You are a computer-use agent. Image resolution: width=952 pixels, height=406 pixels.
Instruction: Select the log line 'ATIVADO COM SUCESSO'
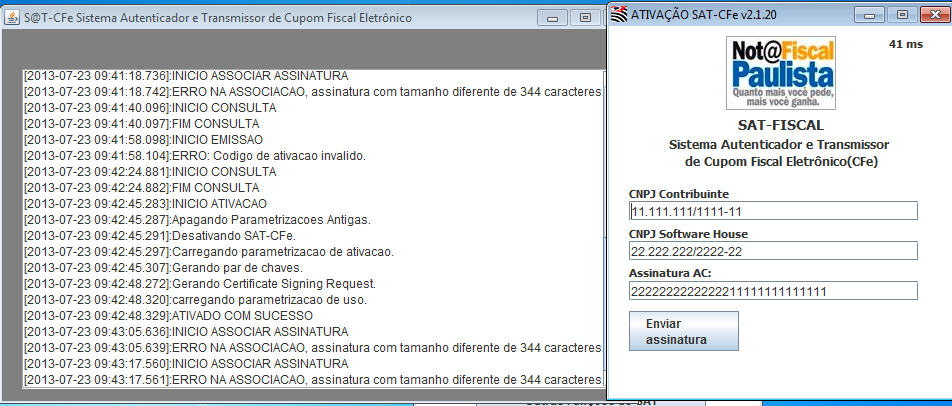click(168, 316)
